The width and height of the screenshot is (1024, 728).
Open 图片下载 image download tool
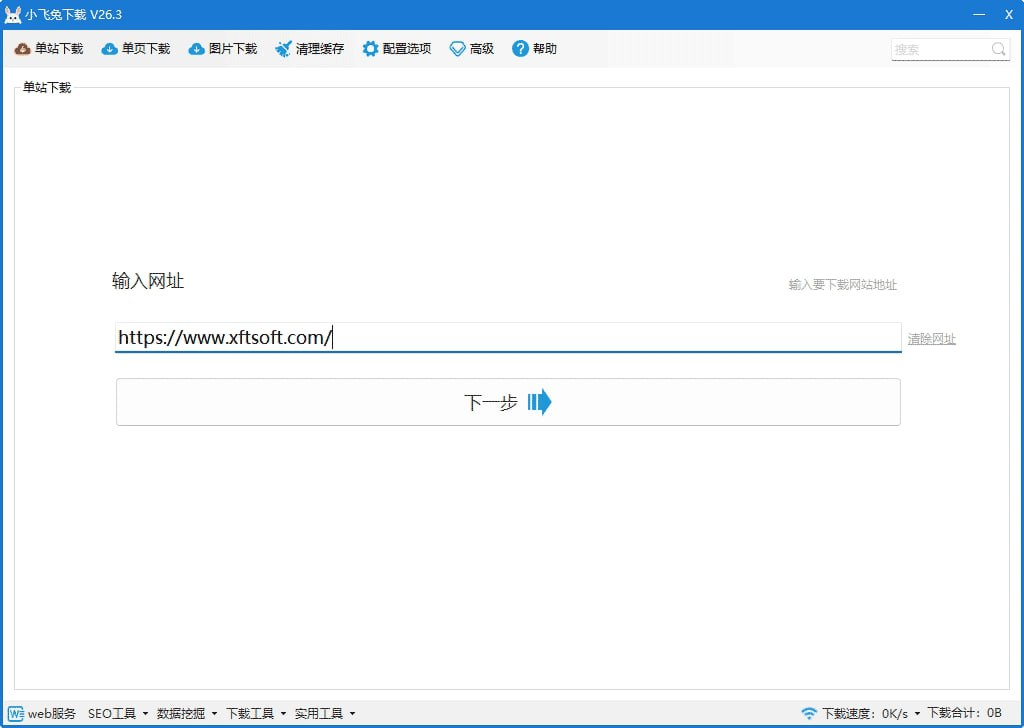coord(223,49)
